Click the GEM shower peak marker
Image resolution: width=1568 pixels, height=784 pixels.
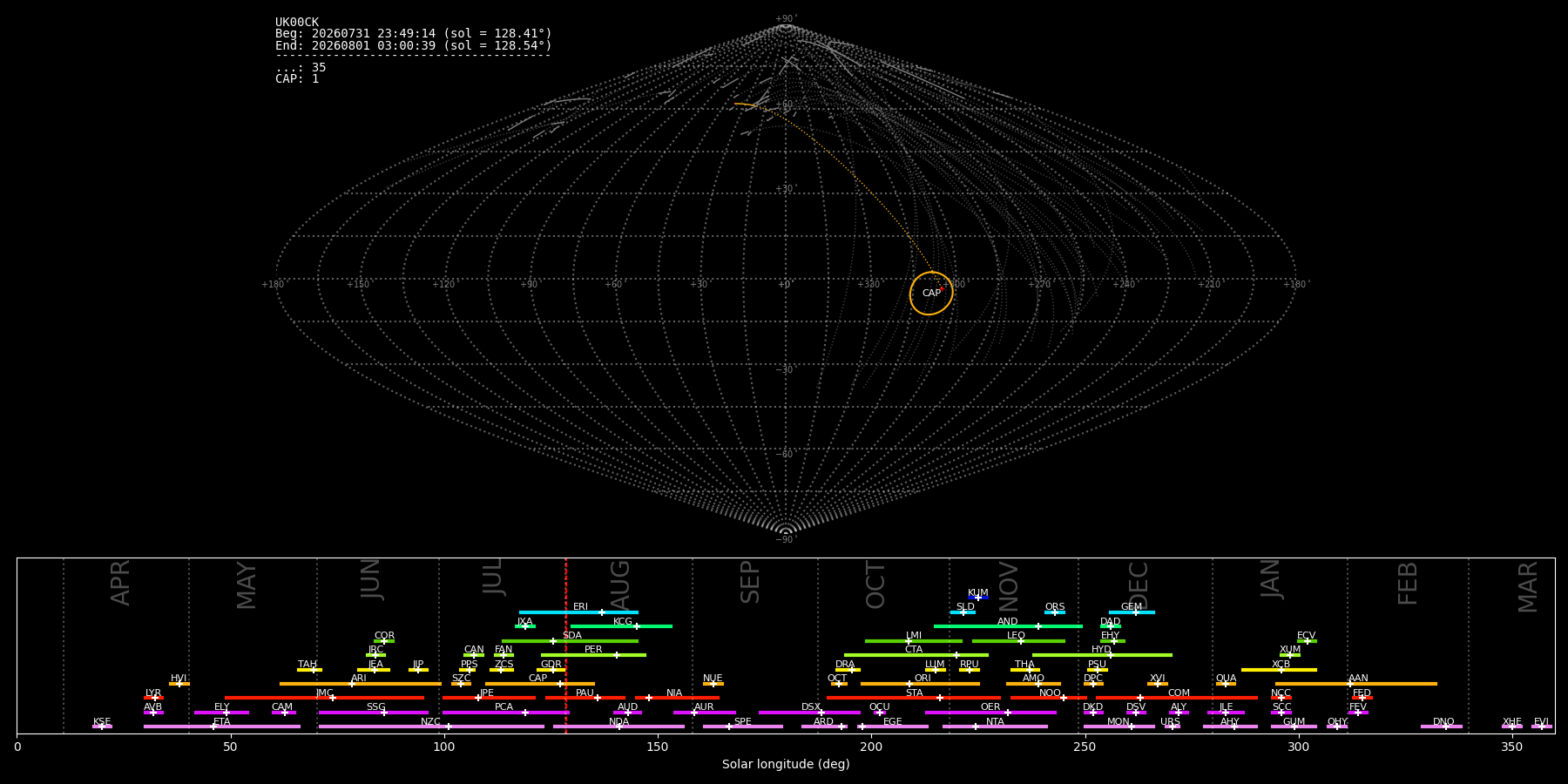[1135, 612]
